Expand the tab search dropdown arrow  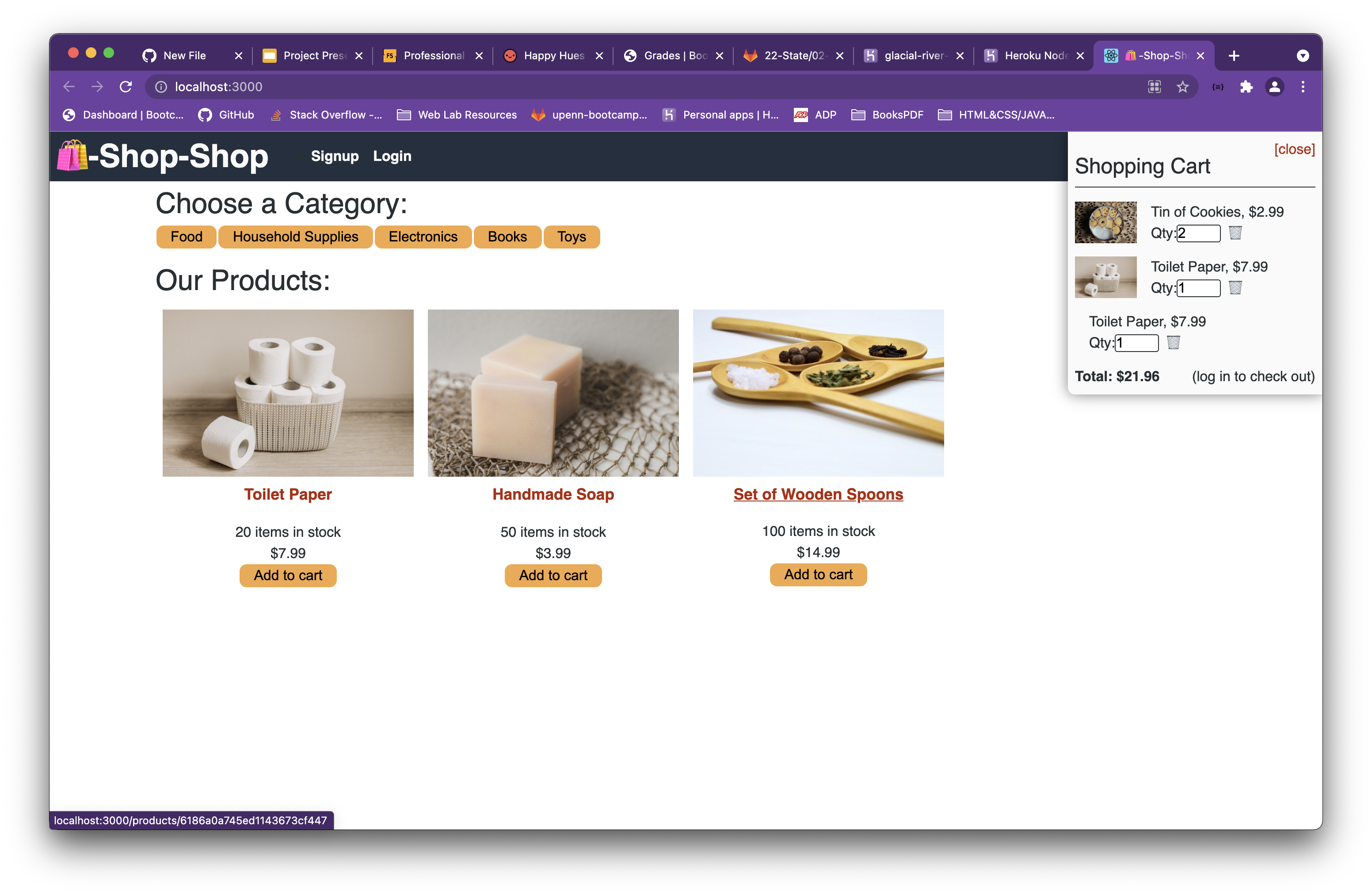tap(1302, 56)
